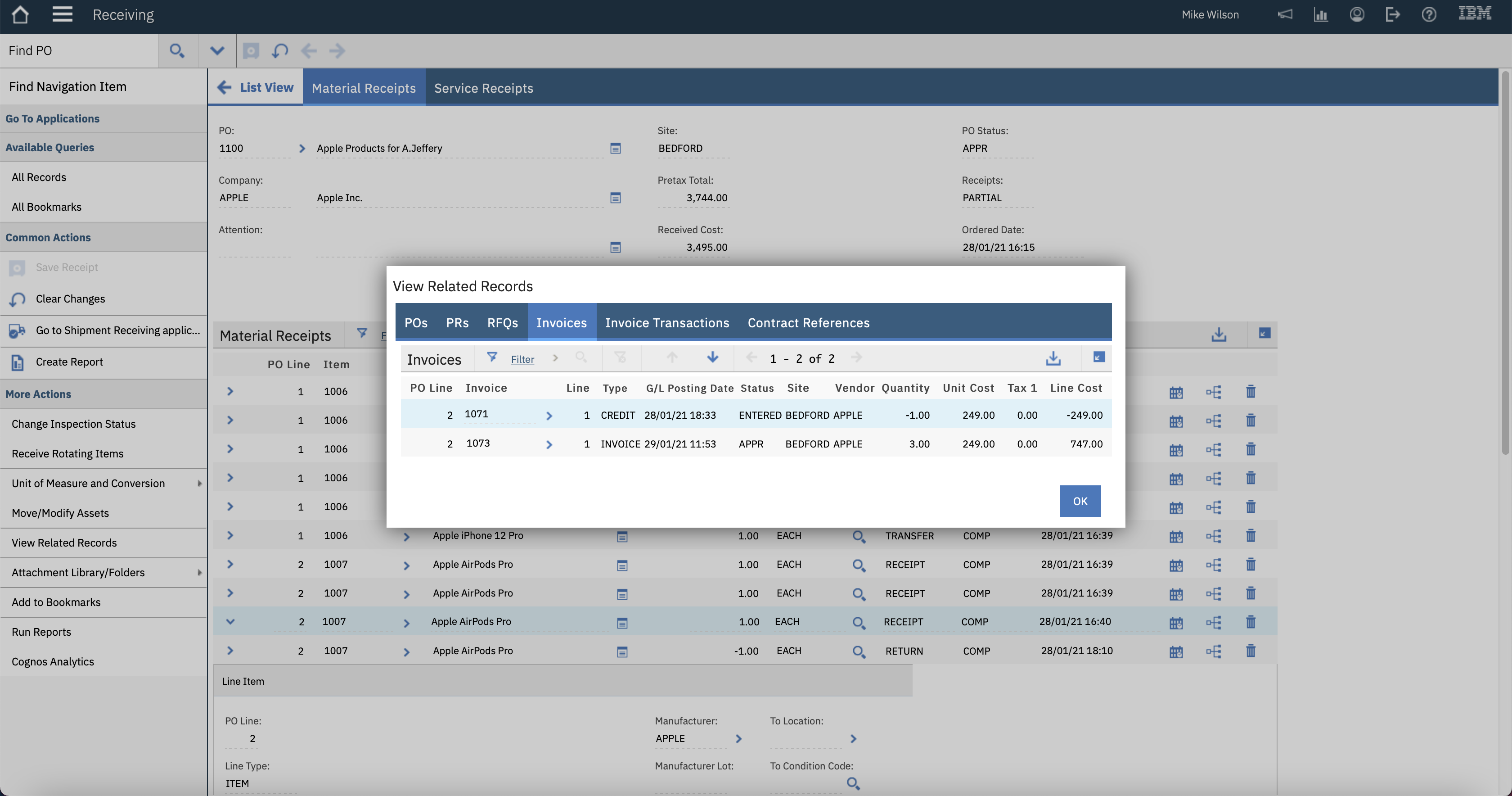Click the Filter toggle in Invoices table

click(x=492, y=358)
